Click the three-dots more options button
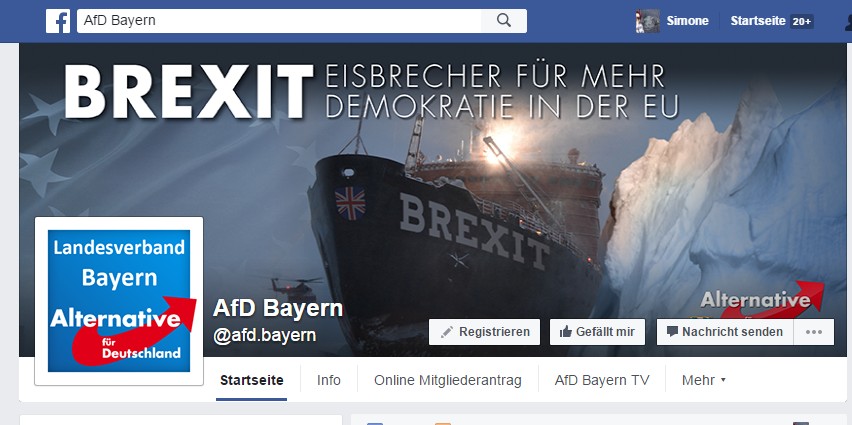Viewport: 852px width, 425px height. click(x=813, y=332)
